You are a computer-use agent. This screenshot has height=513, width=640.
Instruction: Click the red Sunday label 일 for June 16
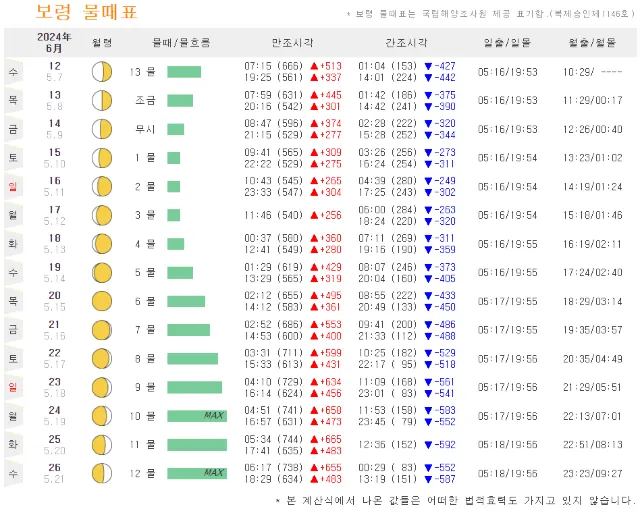click(13, 186)
